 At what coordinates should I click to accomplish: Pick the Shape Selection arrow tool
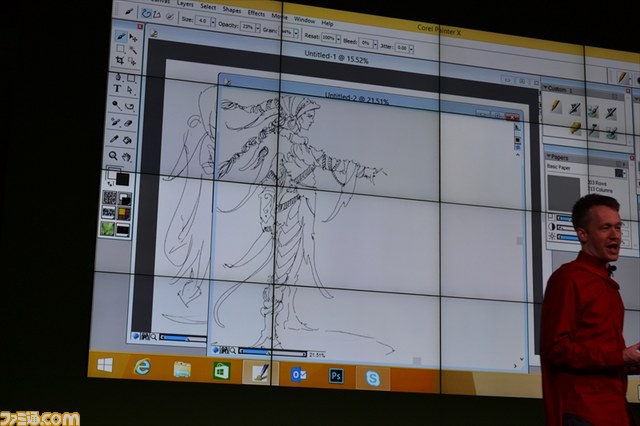click(130, 90)
